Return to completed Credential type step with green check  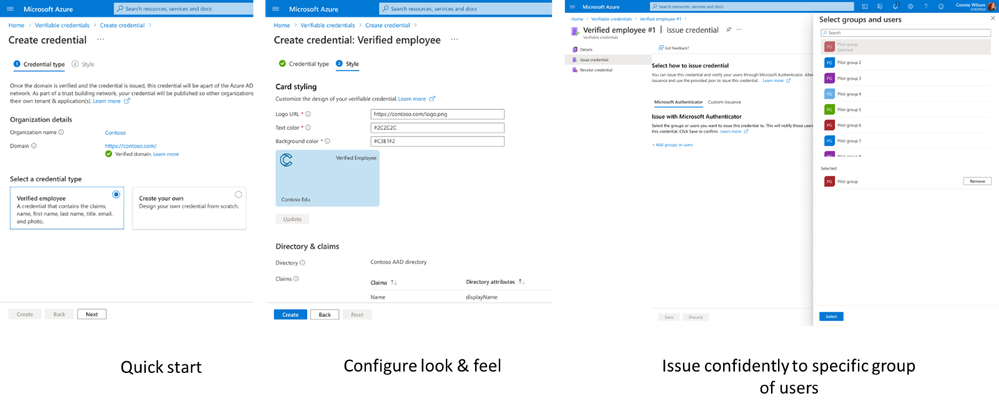click(x=304, y=64)
